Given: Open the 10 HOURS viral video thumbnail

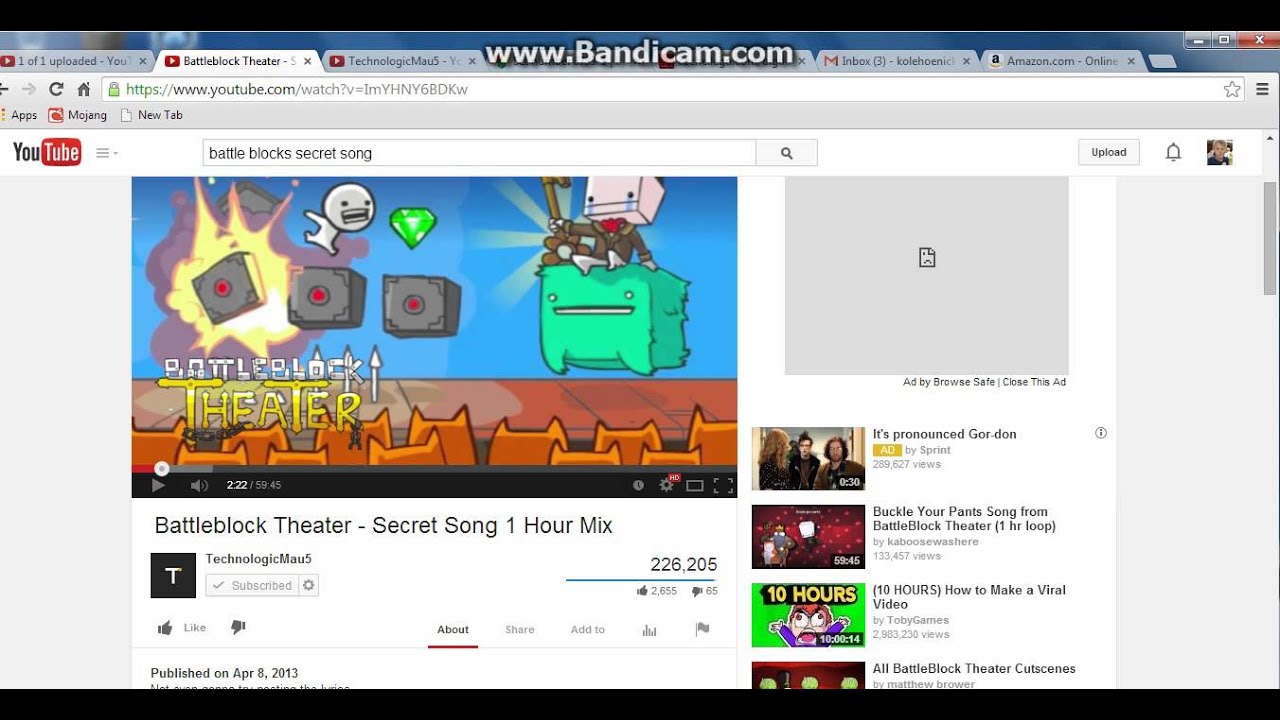Looking at the screenshot, I should point(808,615).
